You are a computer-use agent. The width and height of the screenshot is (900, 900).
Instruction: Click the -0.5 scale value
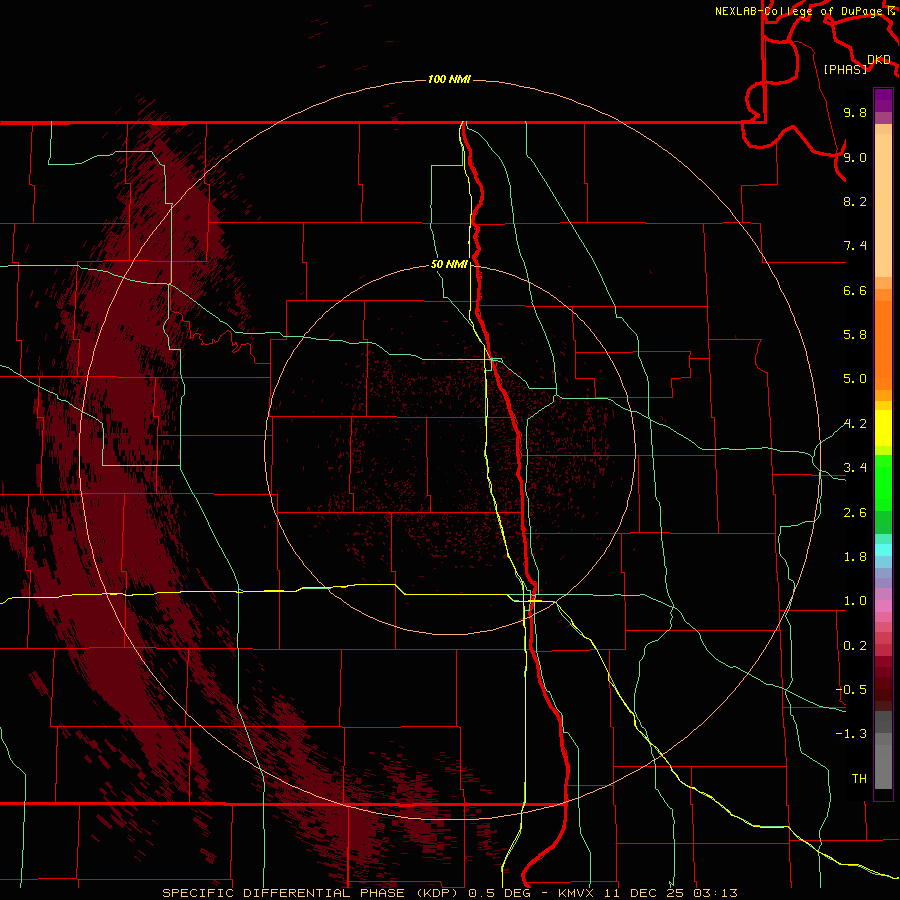[x=851, y=690]
